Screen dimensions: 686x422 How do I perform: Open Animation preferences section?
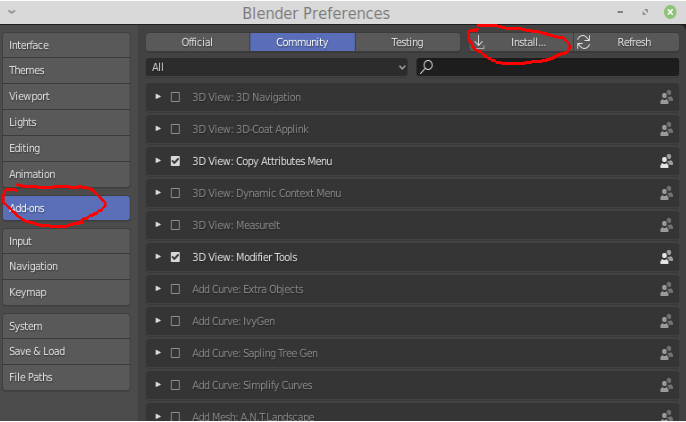pos(66,174)
